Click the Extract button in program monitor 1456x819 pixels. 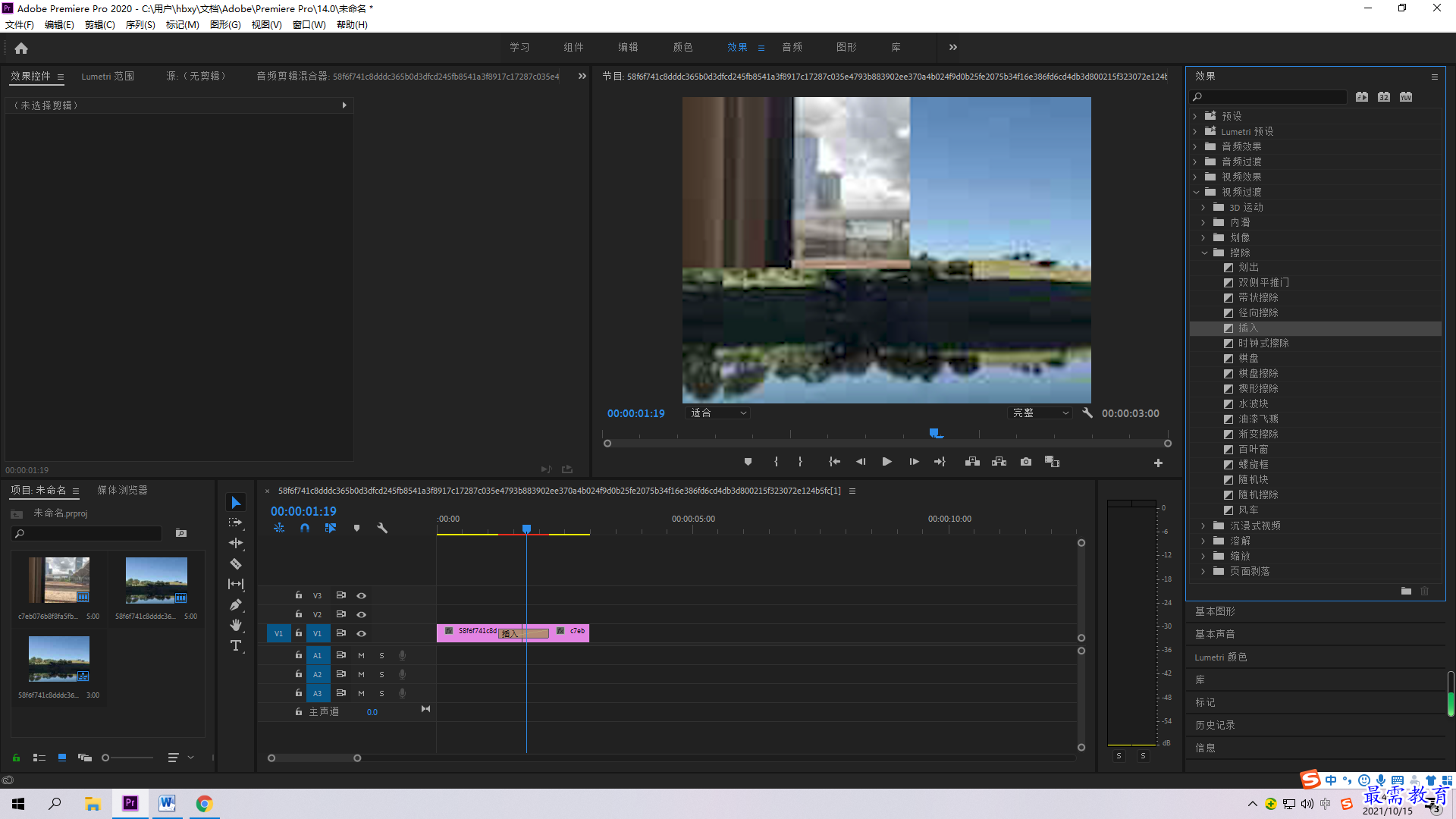click(x=999, y=462)
